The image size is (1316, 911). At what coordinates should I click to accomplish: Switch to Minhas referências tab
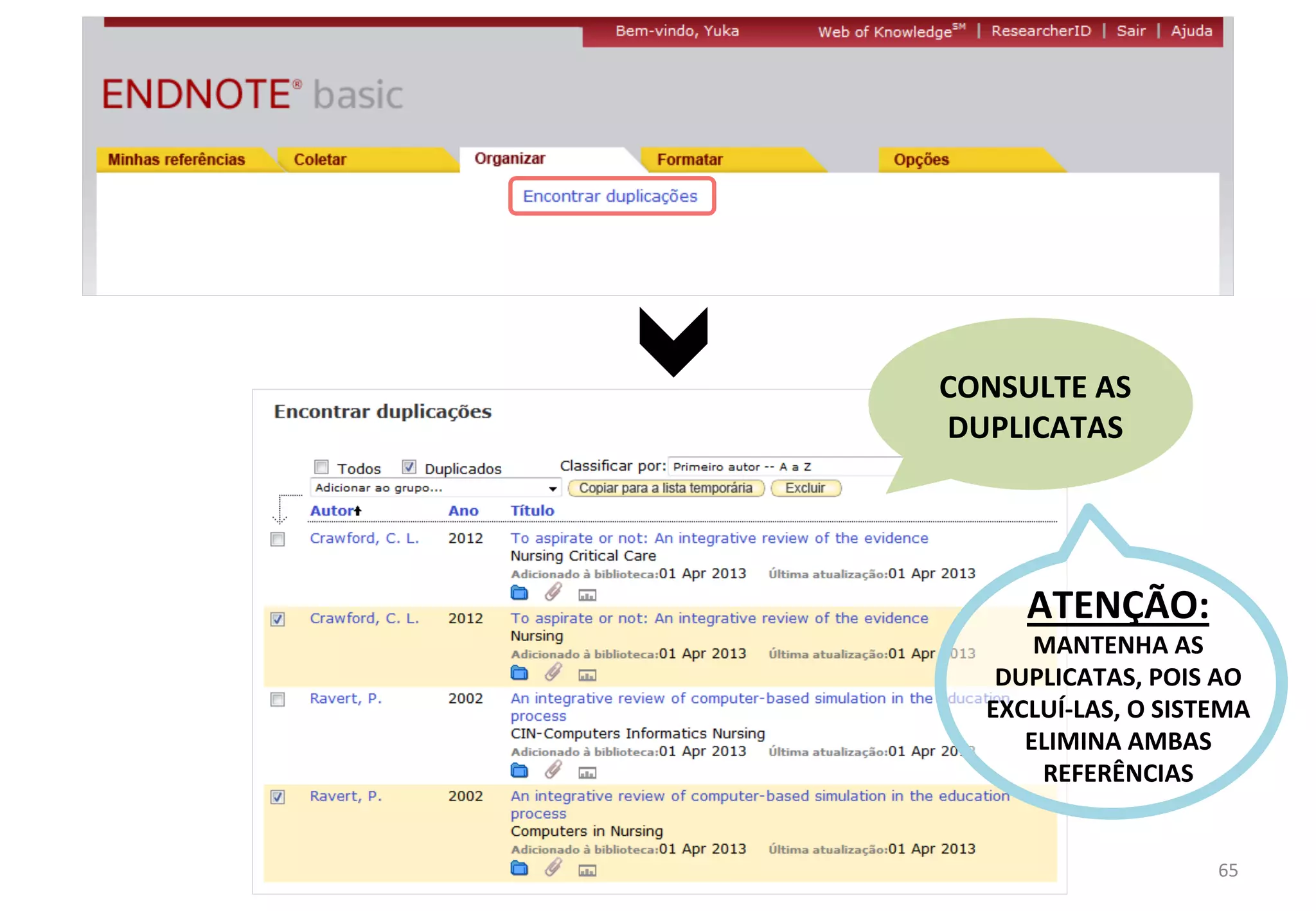tap(177, 159)
